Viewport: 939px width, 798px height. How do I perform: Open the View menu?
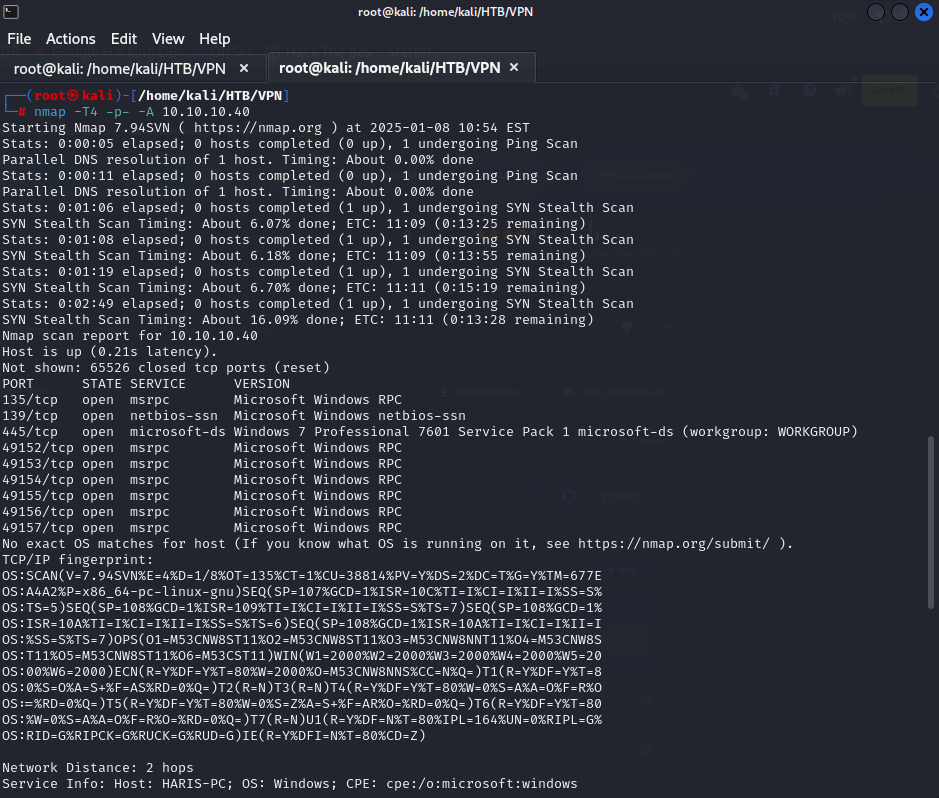pos(167,39)
